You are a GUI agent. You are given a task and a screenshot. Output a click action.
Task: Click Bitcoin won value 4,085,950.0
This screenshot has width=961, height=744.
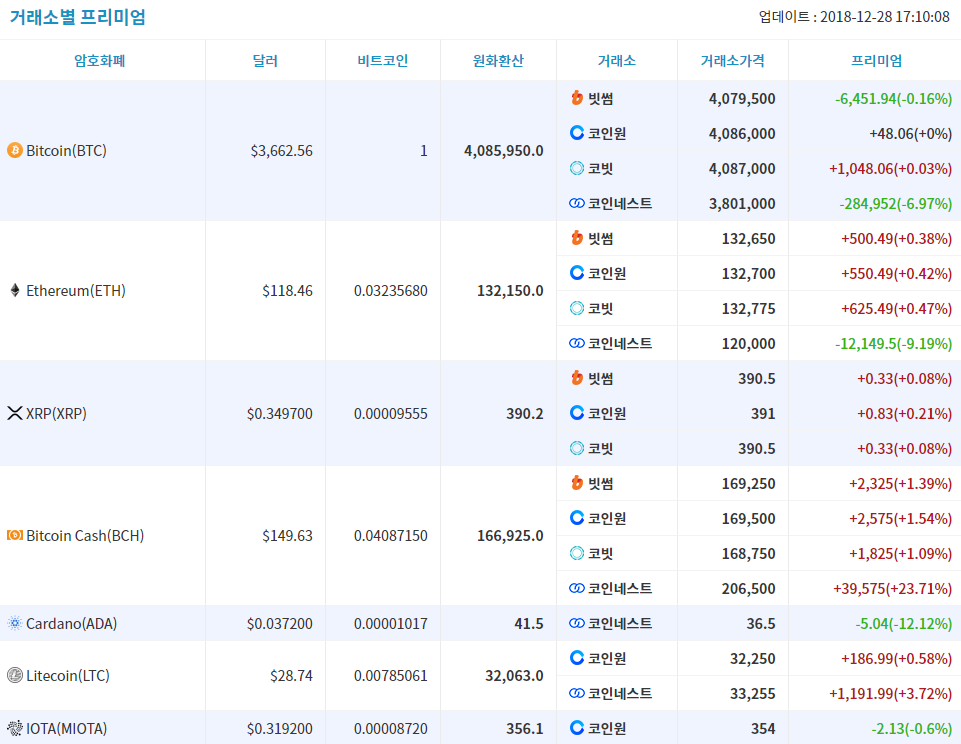504,151
